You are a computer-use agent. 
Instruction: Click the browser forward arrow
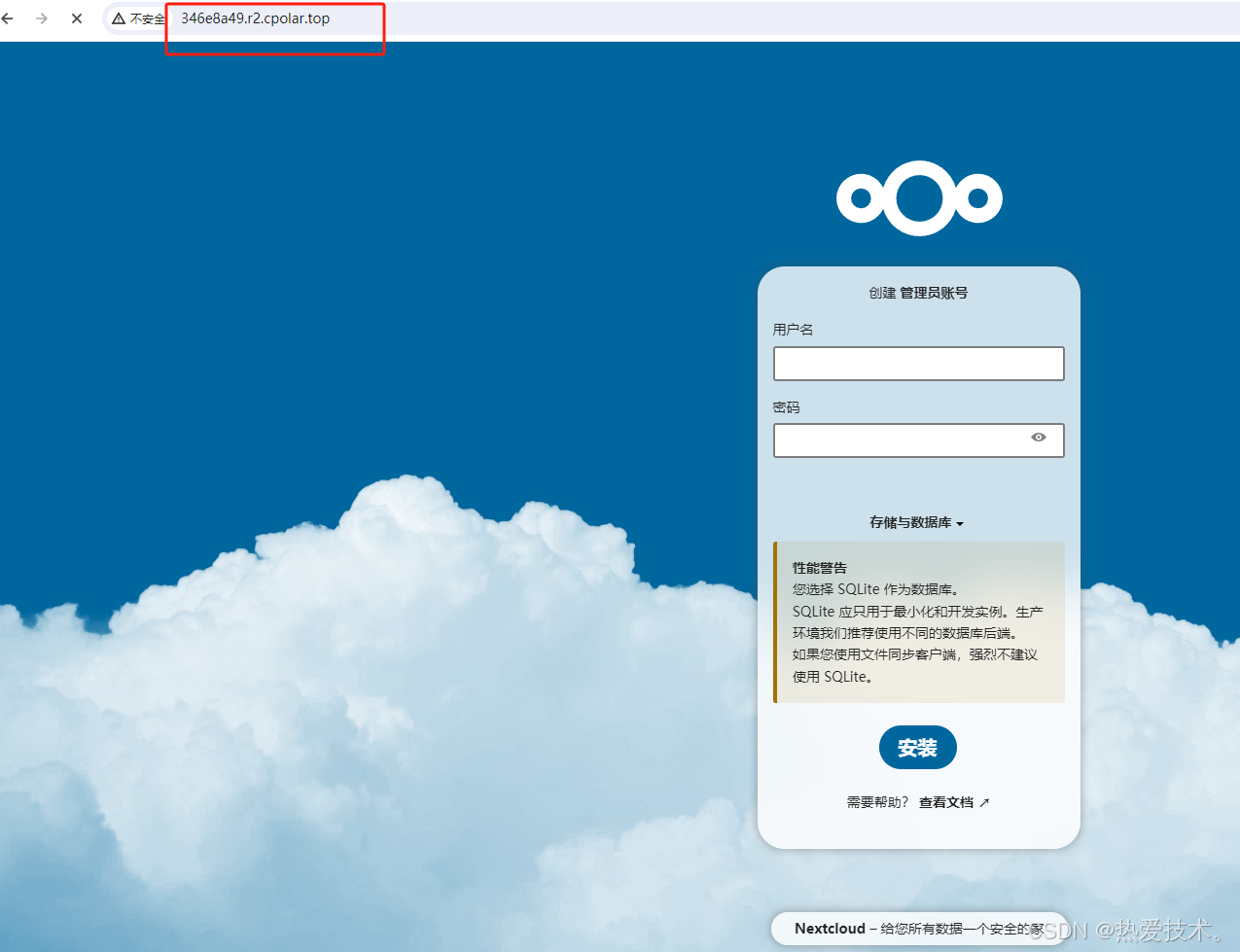point(42,18)
